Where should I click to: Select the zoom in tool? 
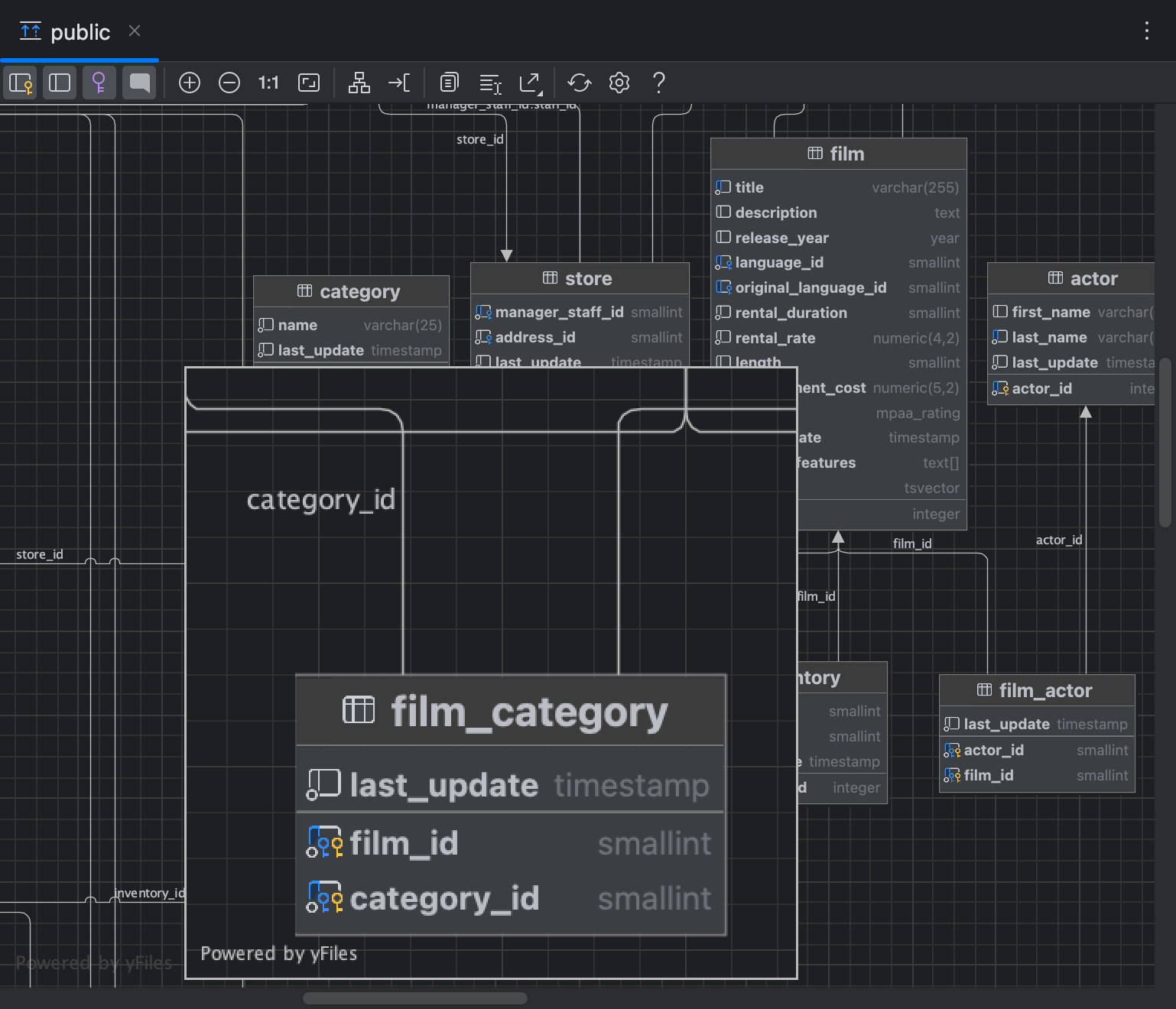pos(190,83)
